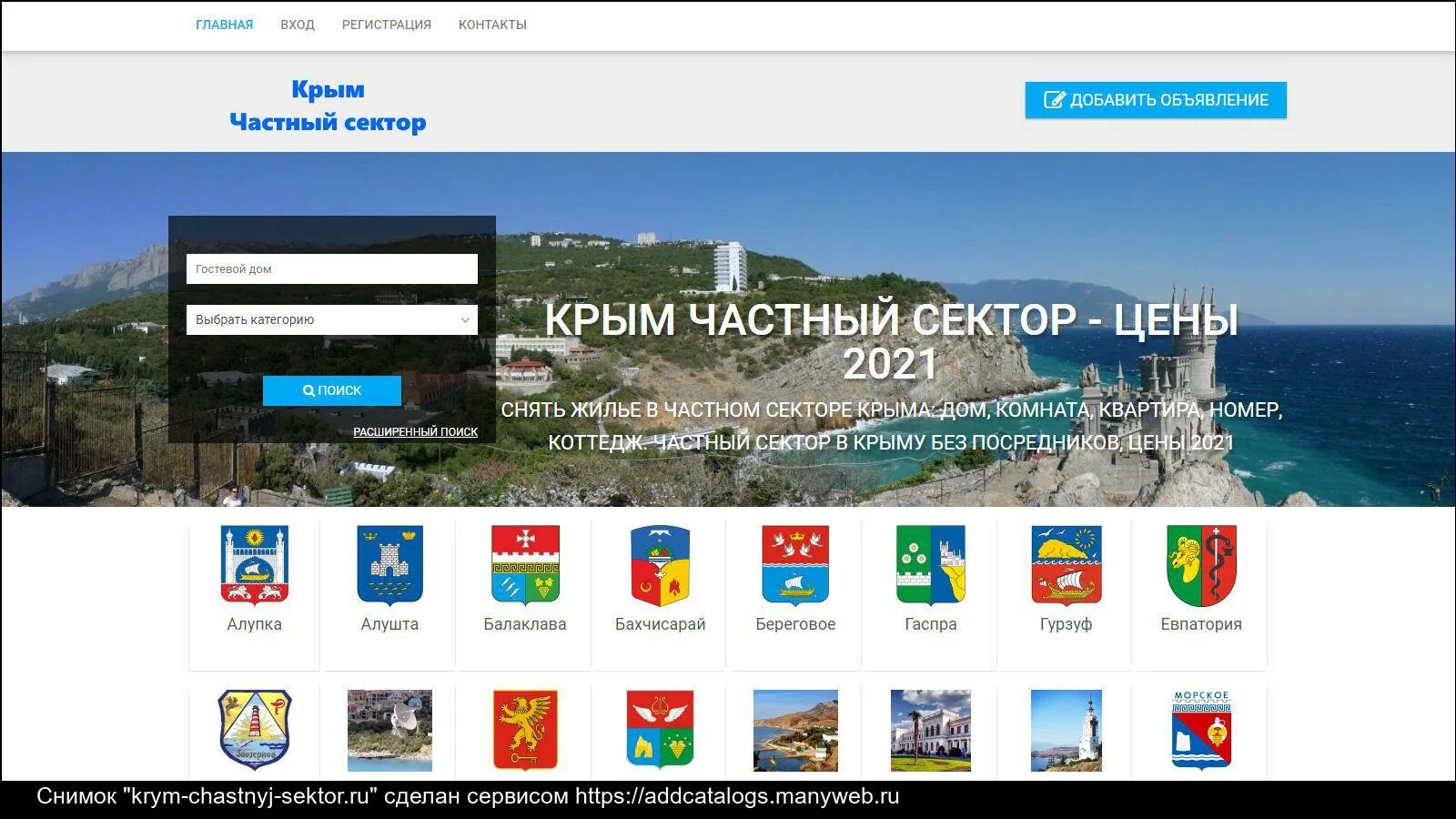1456x819 pixels.
Task: Open the Гаспра text link
Action: click(930, 624)
